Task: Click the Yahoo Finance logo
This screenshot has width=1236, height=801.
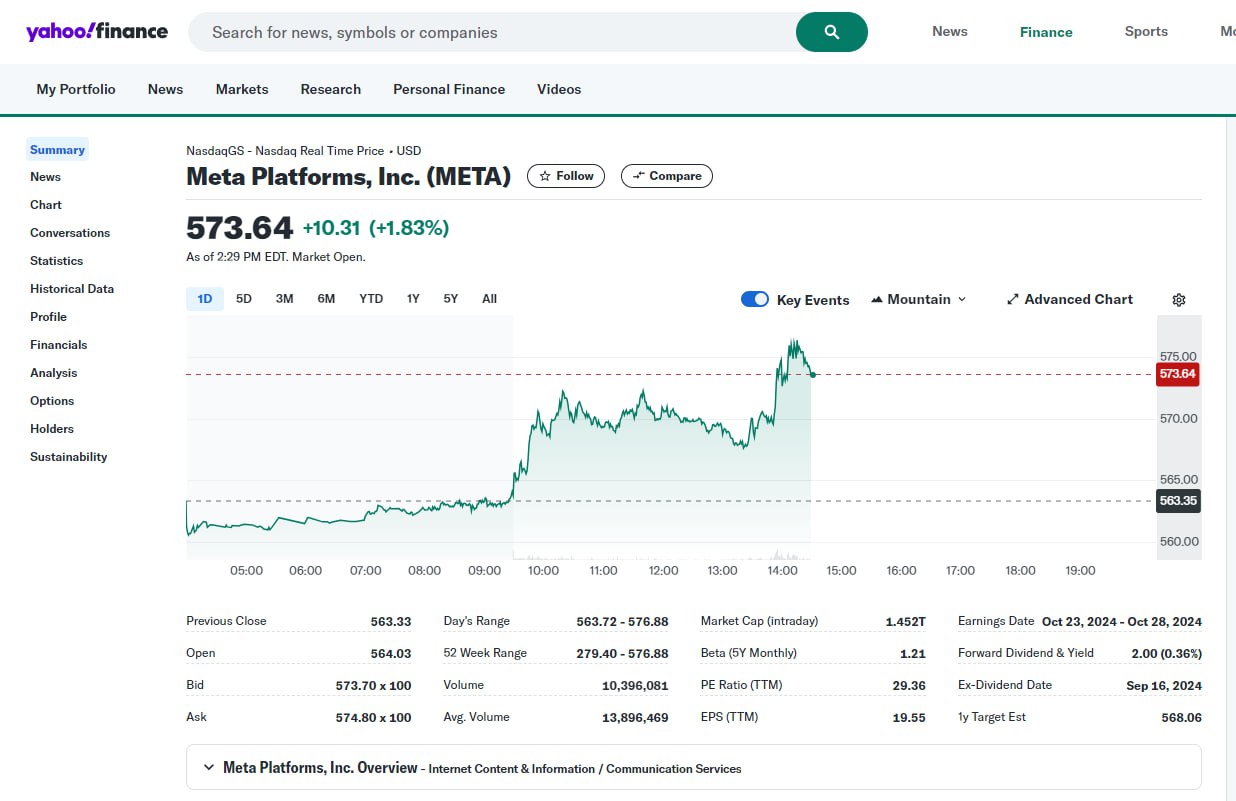Action: 97,32
